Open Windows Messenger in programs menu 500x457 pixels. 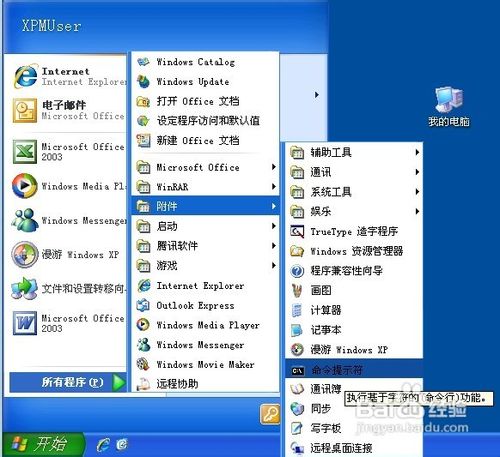pos(144,345)
